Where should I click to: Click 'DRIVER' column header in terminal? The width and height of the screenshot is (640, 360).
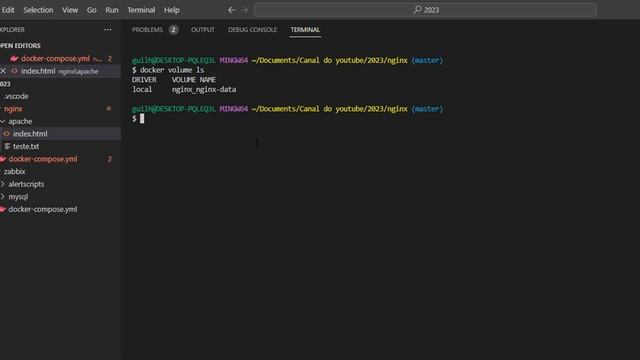point(144,80)
